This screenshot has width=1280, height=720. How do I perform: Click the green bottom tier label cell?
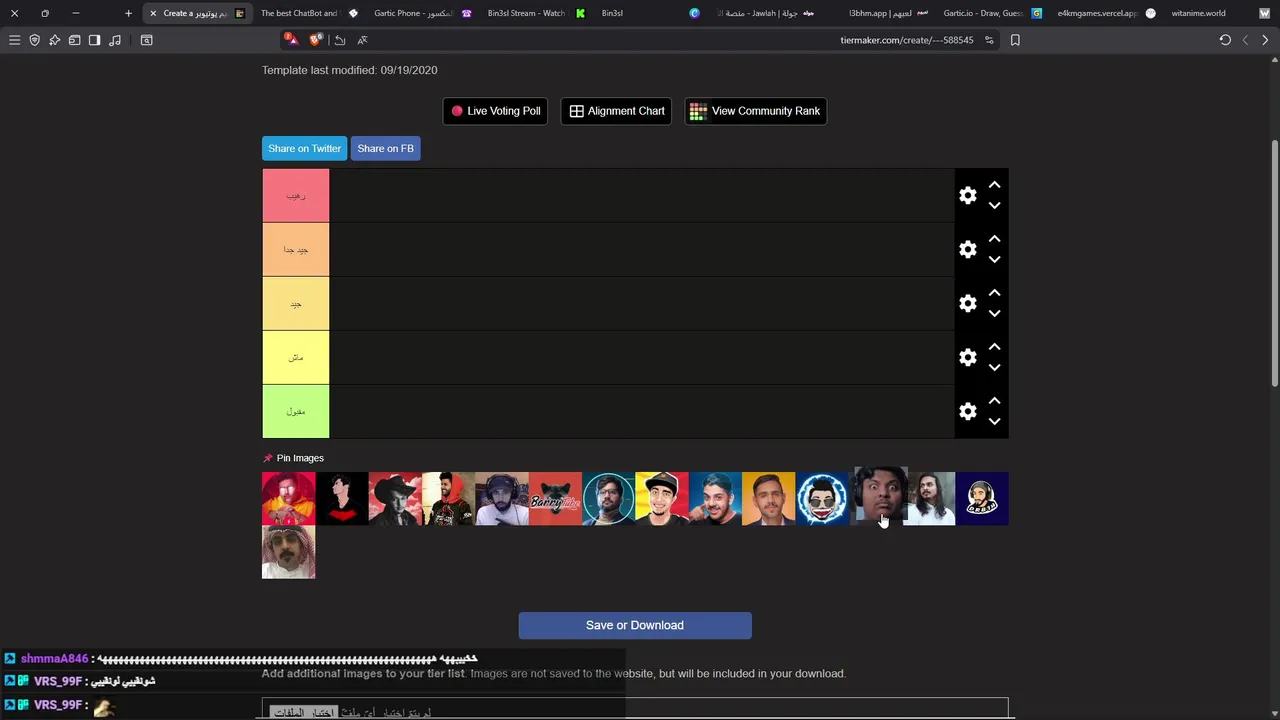(x=295, y=412)
